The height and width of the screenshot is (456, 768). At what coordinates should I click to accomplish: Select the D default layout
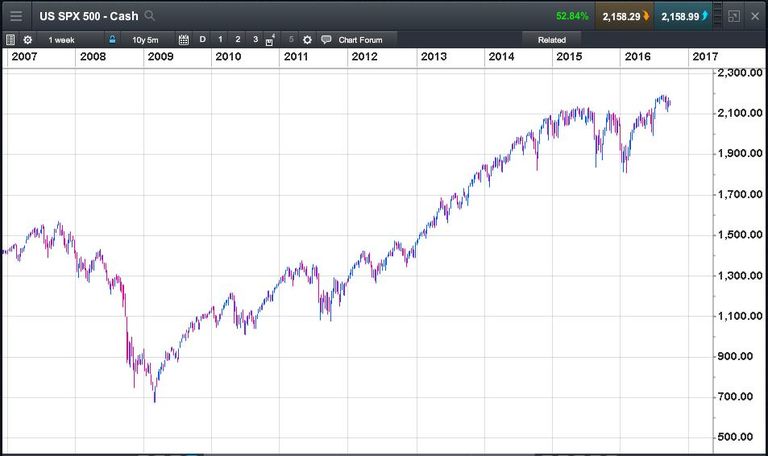tap(202, 39)
